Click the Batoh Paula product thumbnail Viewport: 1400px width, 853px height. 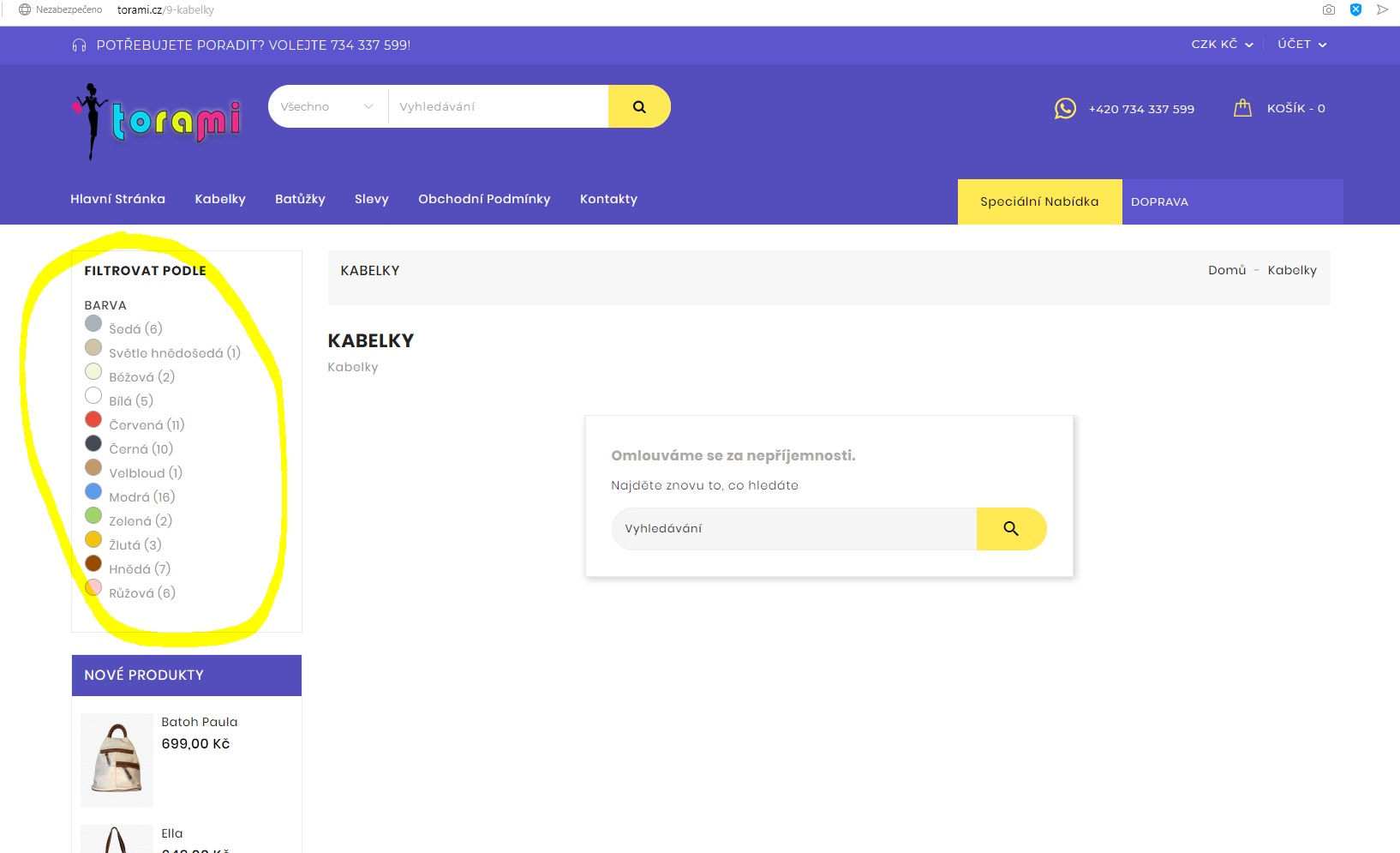[117, 760]
